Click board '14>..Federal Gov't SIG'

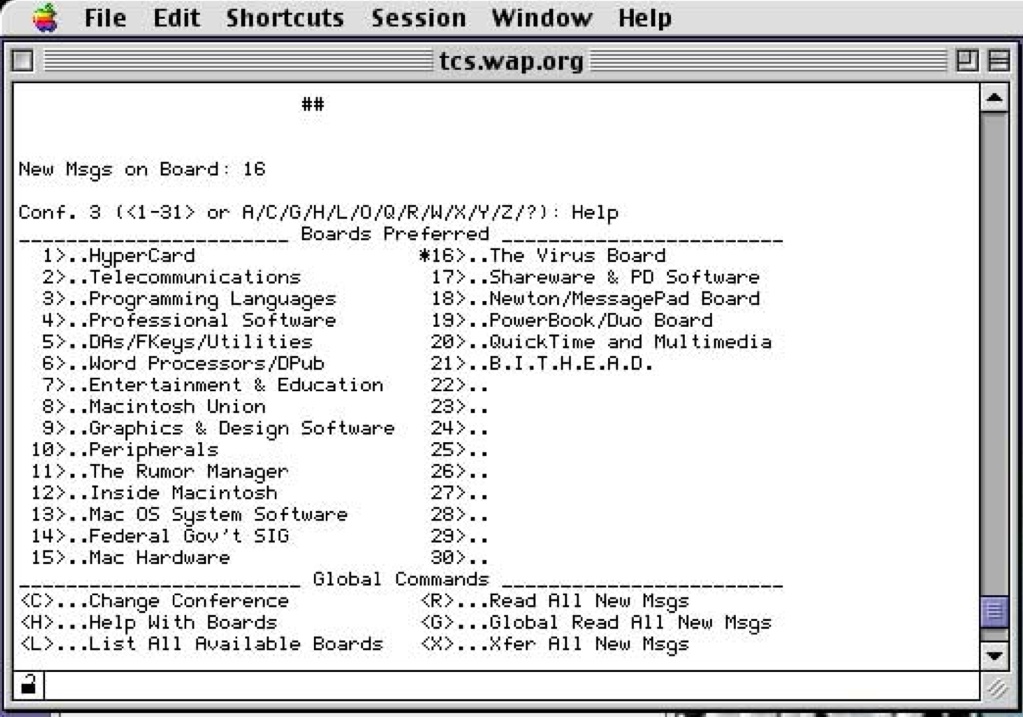click(x=159, y=536)
